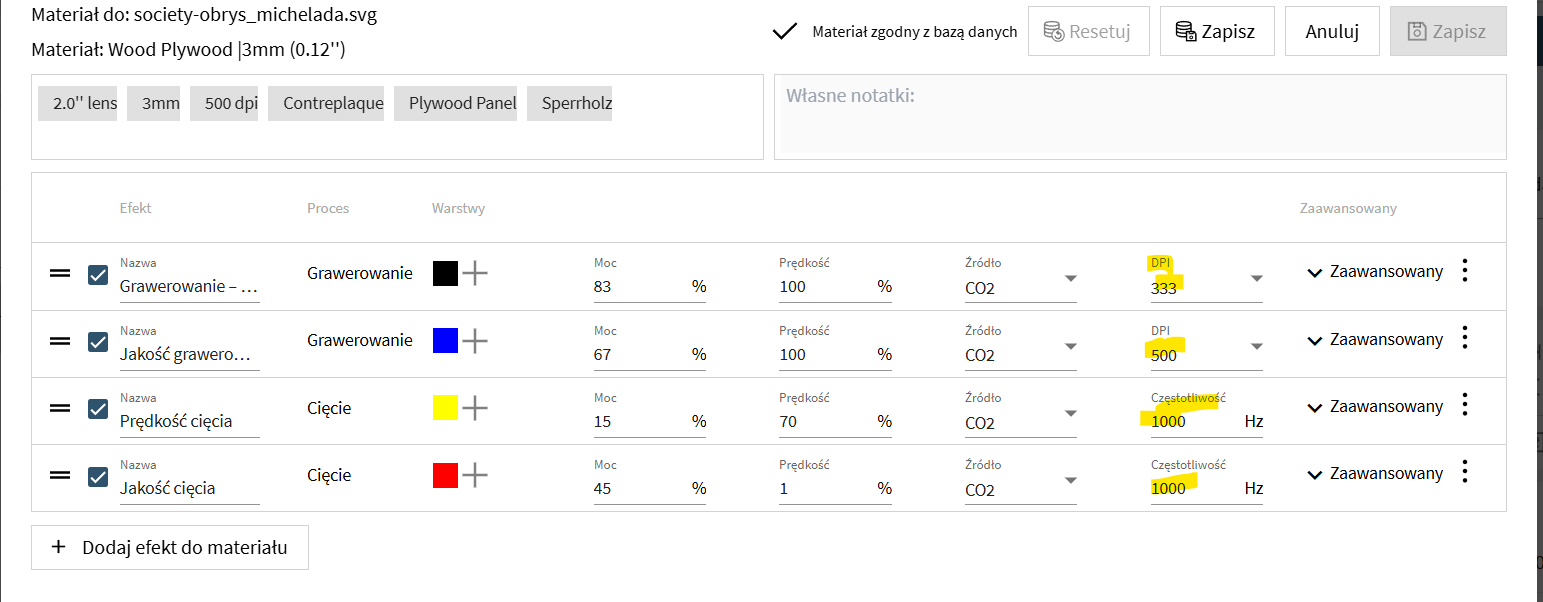The image size is (1543, 602).
Task: Click the Własne notatki notes field
Action: 1140,117
